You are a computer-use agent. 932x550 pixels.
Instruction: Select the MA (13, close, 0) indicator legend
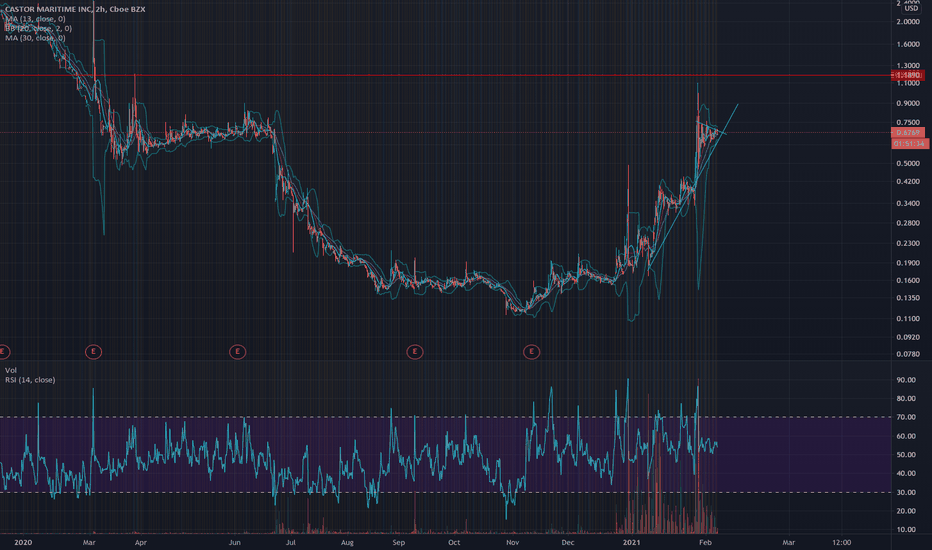click(35, 19)
